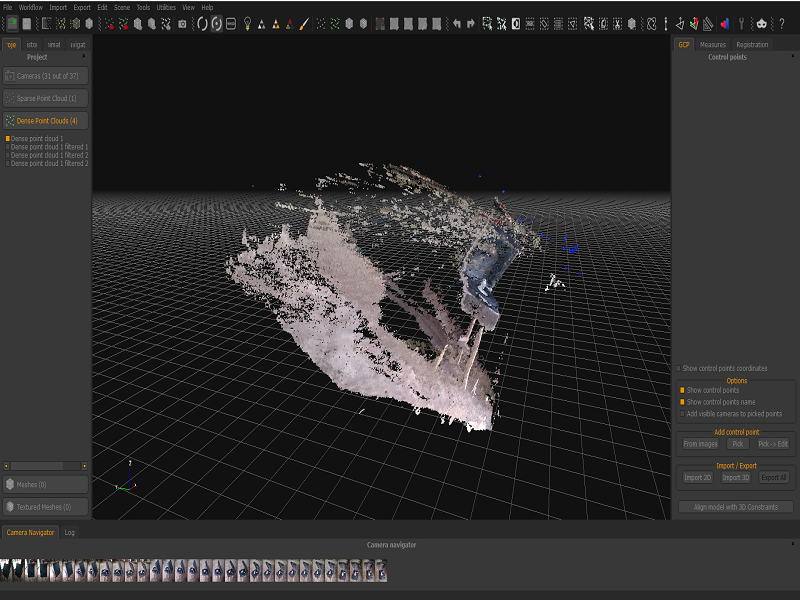Click the Save project toolbar icon

(27, 23)
